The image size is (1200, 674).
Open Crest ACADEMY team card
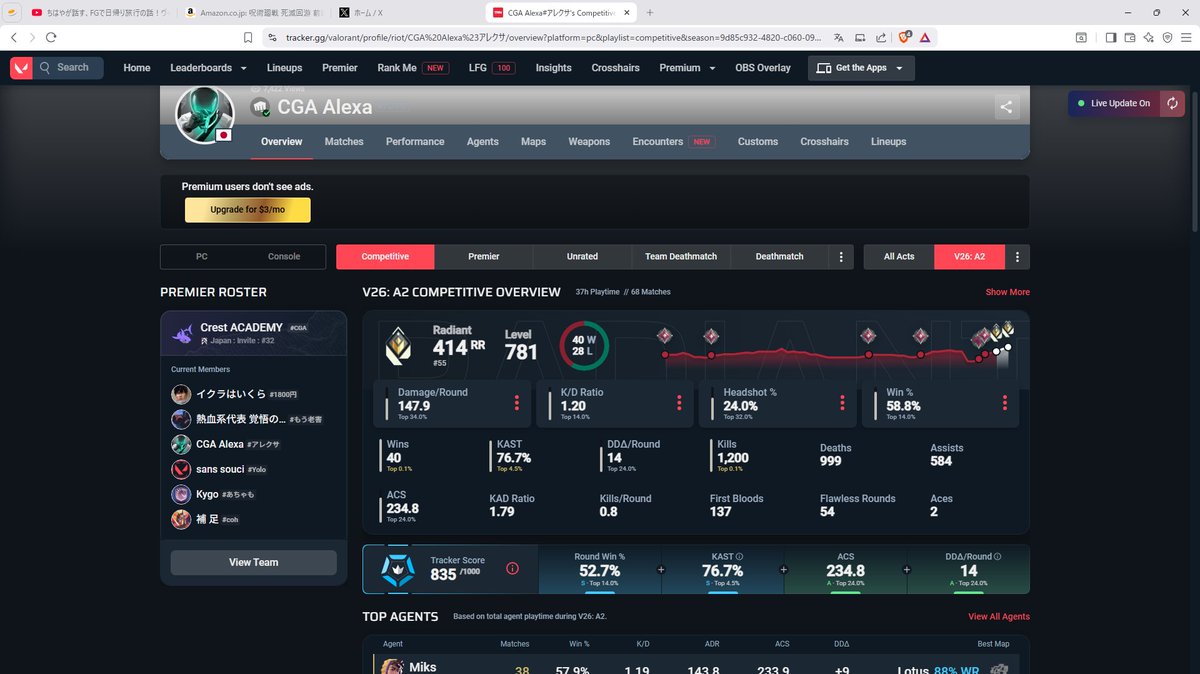click(253, 333)
